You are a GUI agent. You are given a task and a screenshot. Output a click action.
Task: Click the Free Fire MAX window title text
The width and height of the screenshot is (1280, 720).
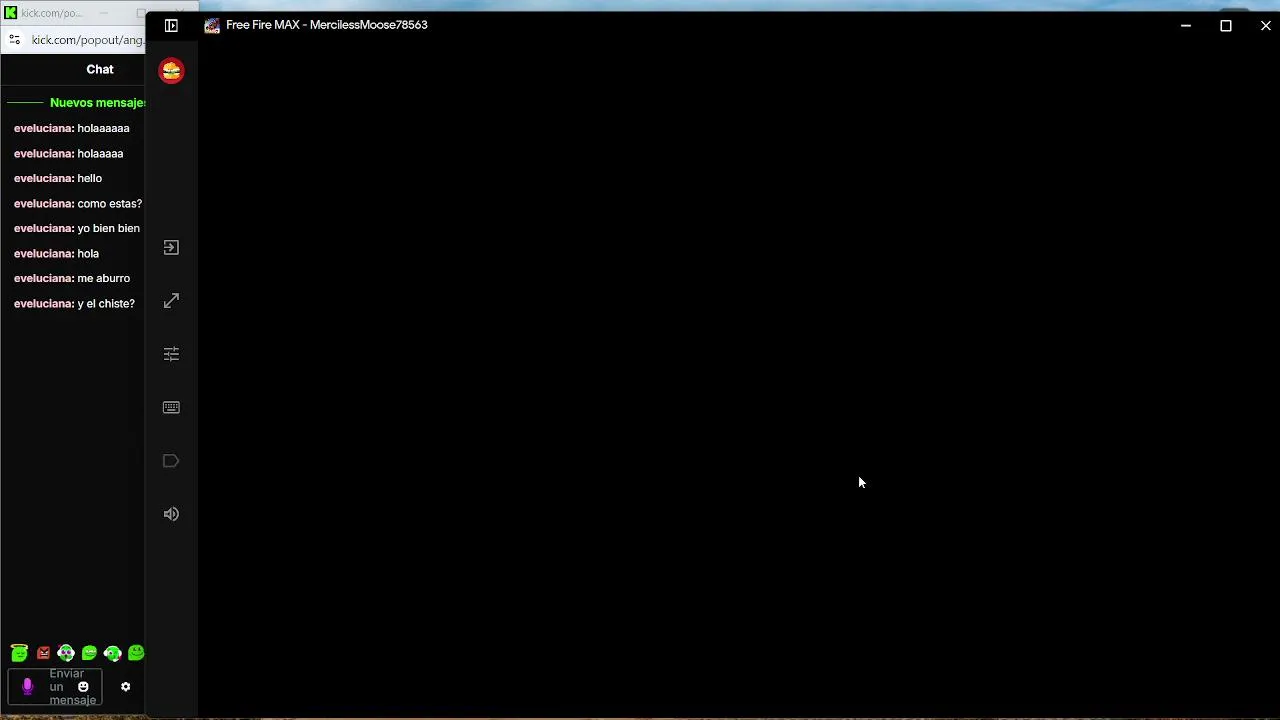tap(327, 25)
